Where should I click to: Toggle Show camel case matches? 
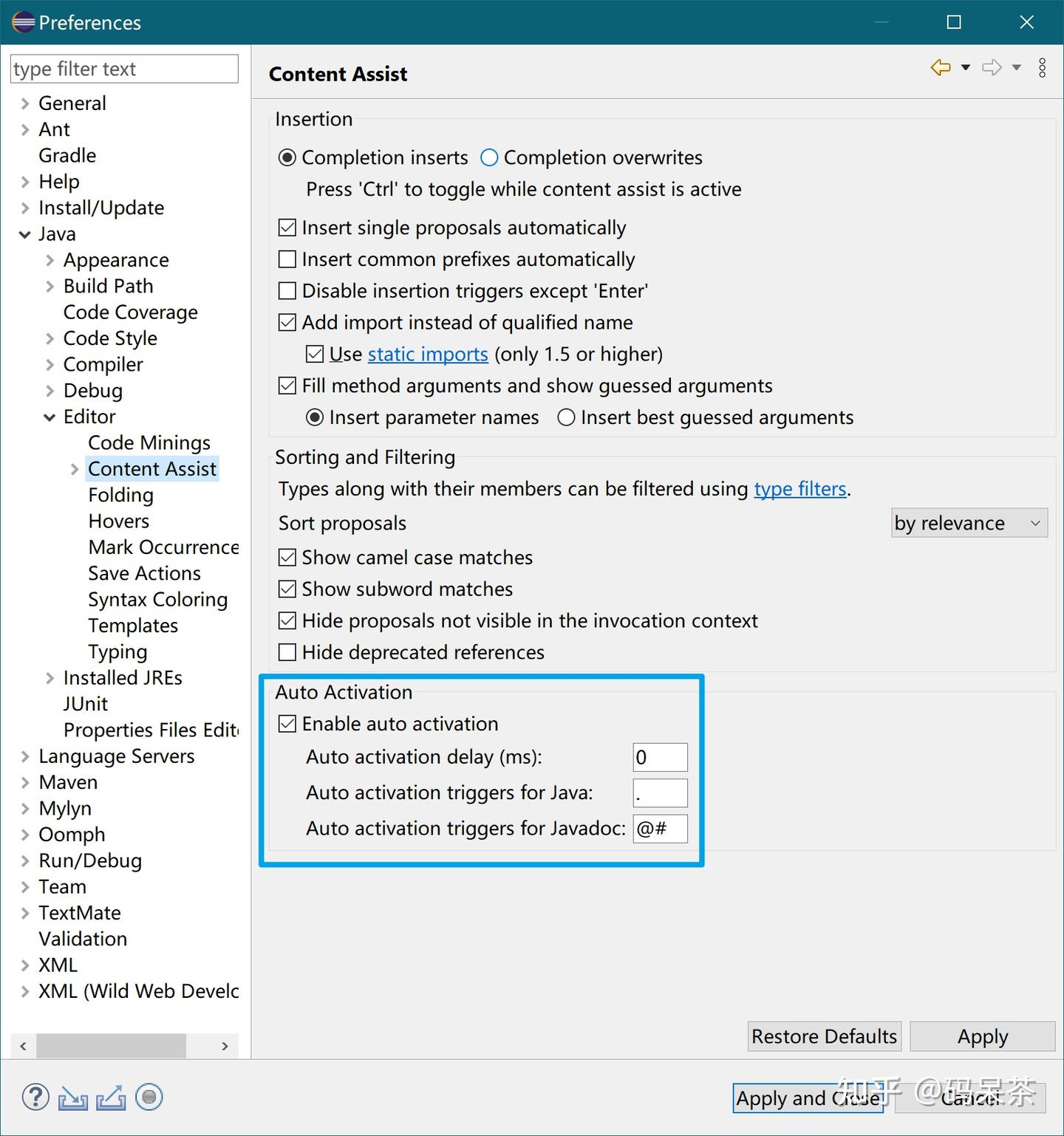(287, 558)
